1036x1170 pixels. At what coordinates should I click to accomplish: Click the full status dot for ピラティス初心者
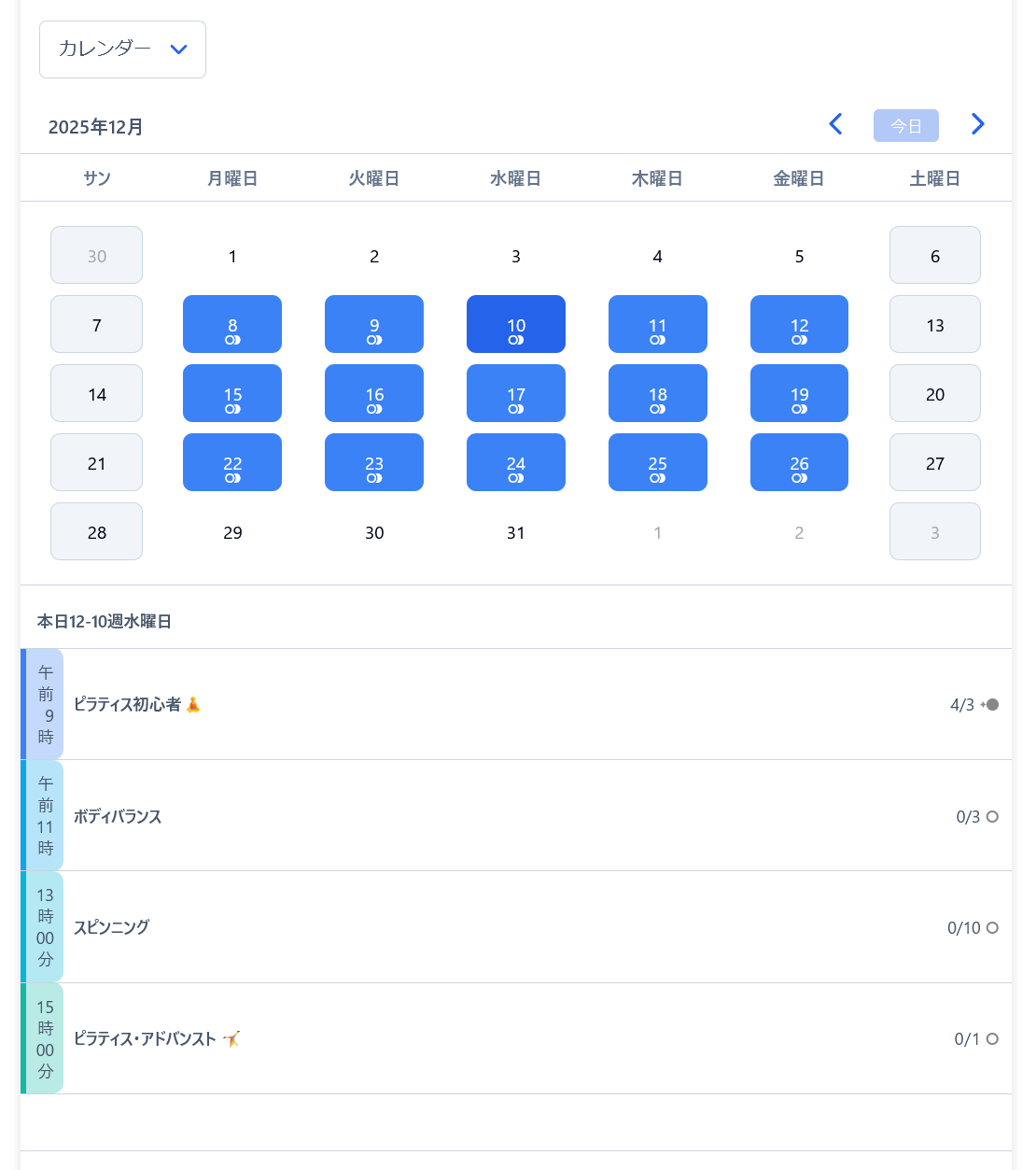click(x=992, y=705)
